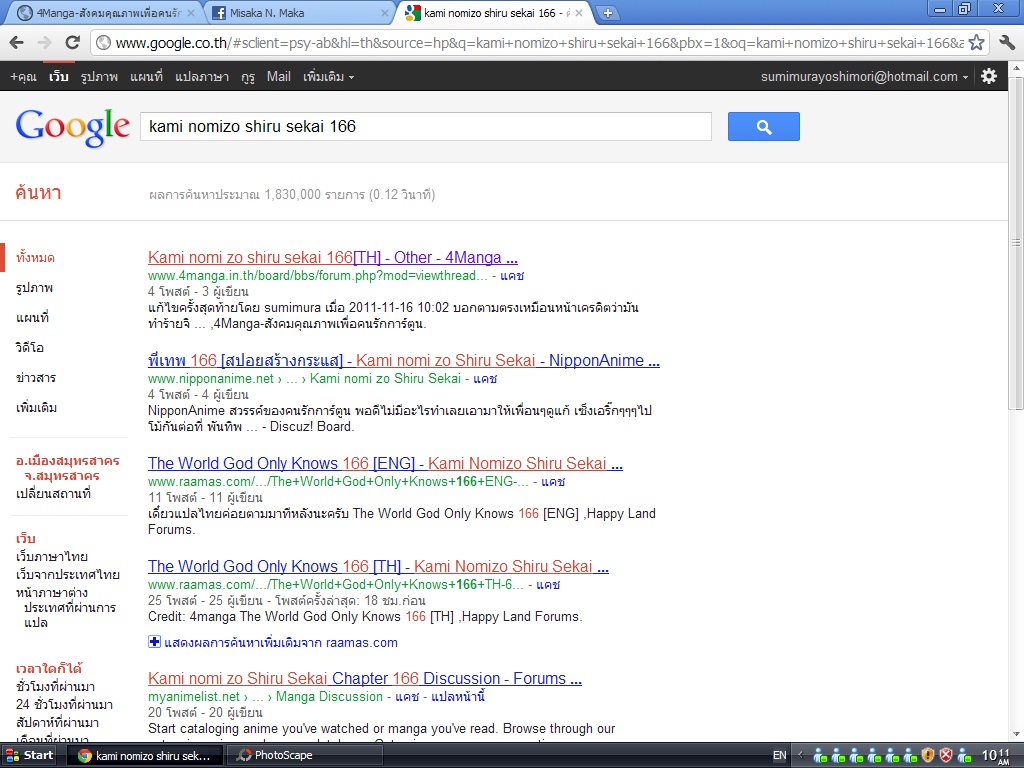Click the search query input field

tap(426, 127)
